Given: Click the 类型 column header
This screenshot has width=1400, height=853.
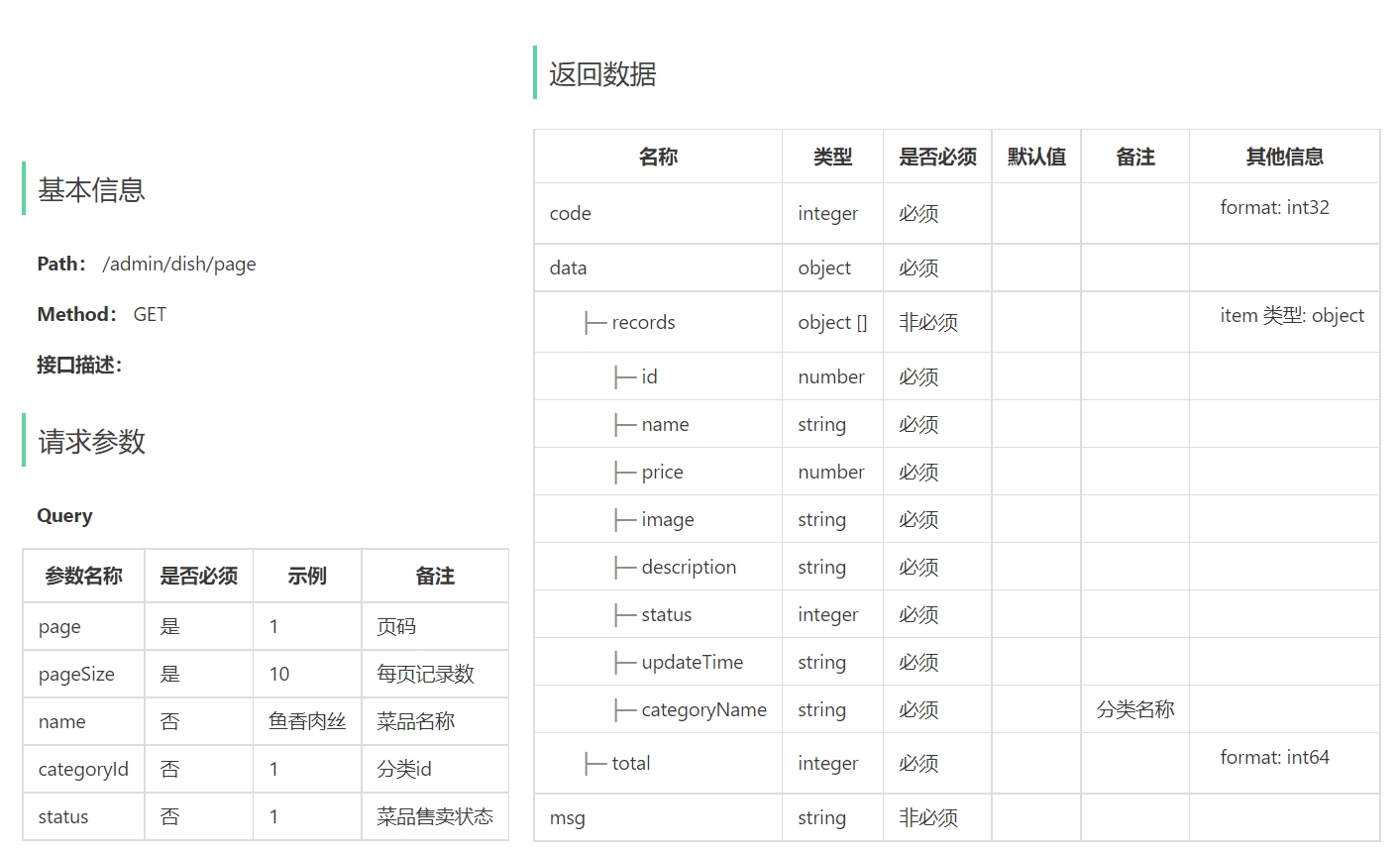Looking at the screenshot, I should tap(832, 157).
